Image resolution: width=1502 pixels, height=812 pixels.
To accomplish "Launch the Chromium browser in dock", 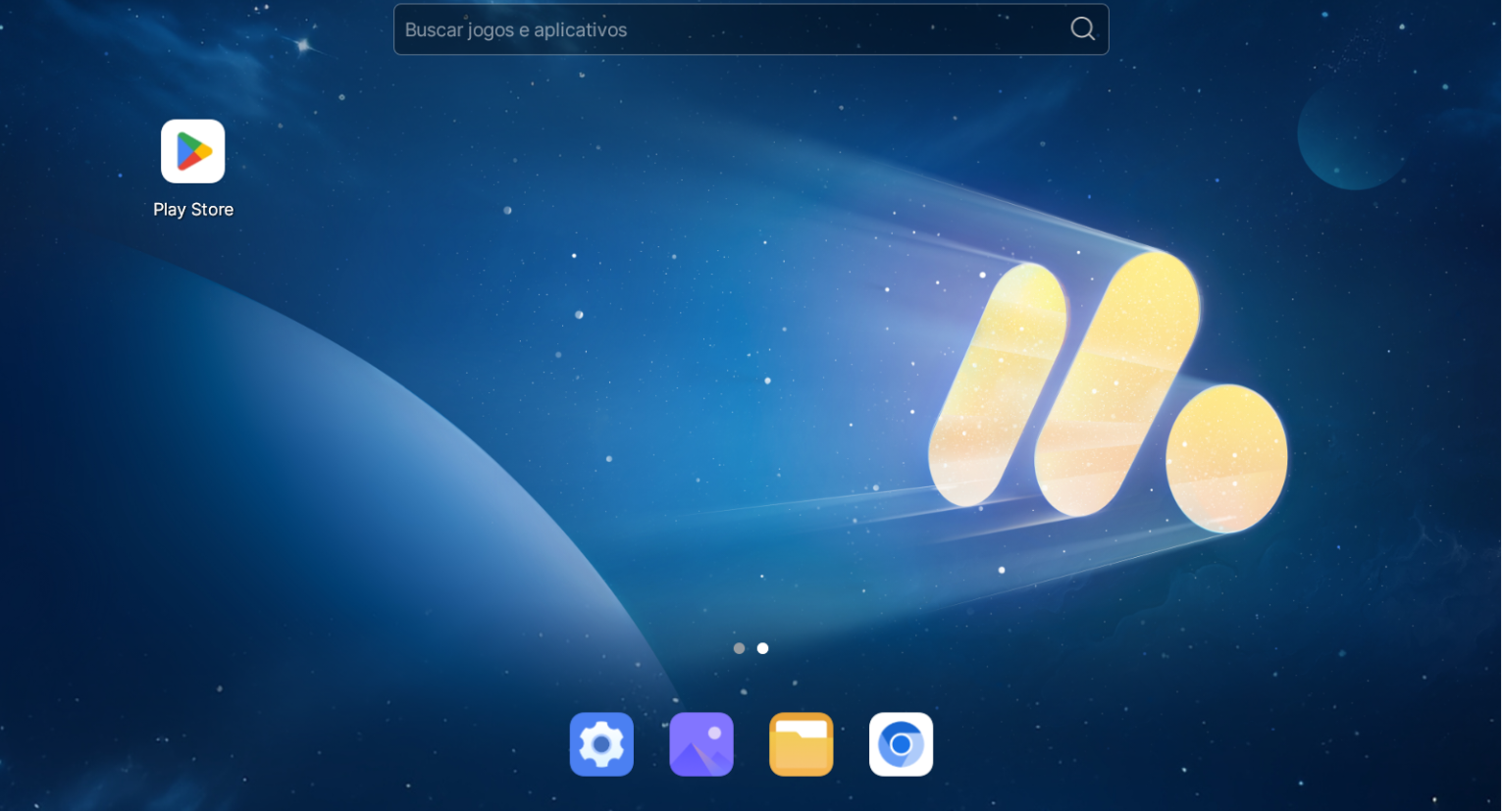I will pyautogui.click(x=902, y=744).
